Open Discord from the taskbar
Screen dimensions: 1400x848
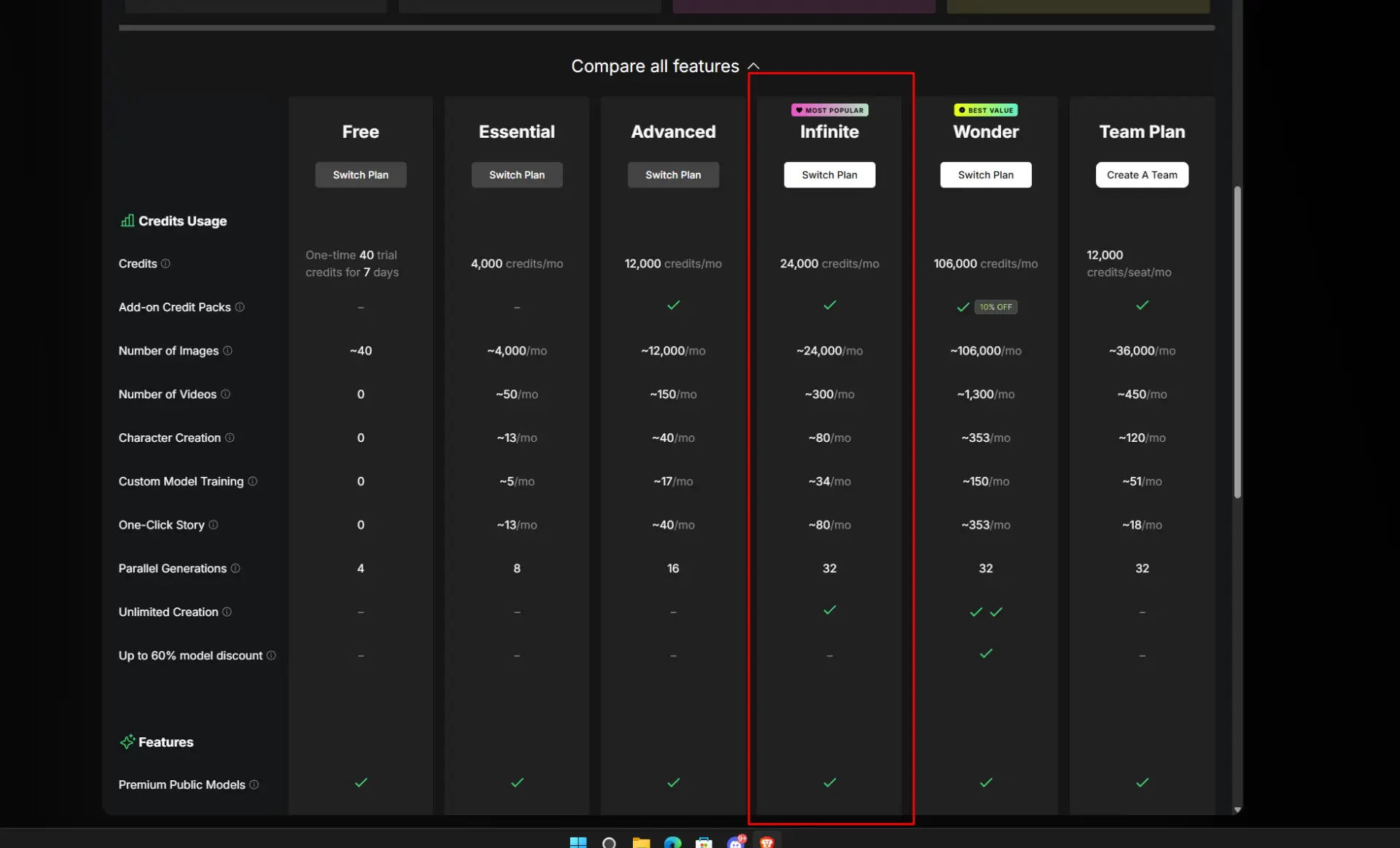pyautogui.click(x=736, y=841)
